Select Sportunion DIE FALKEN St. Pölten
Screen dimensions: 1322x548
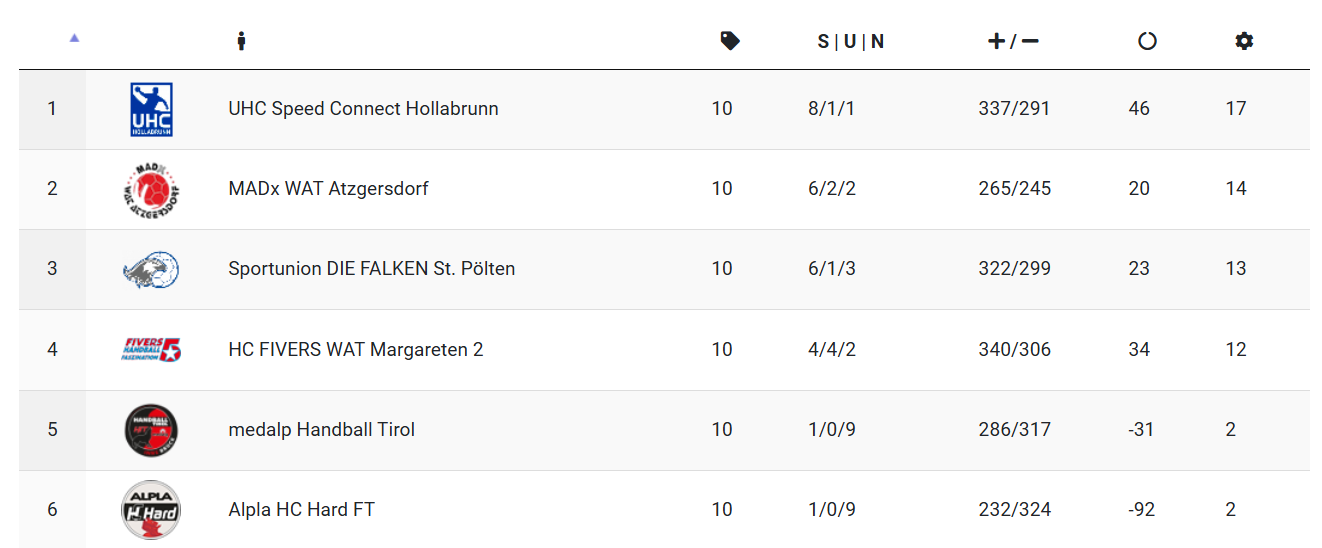coord(372,268)
